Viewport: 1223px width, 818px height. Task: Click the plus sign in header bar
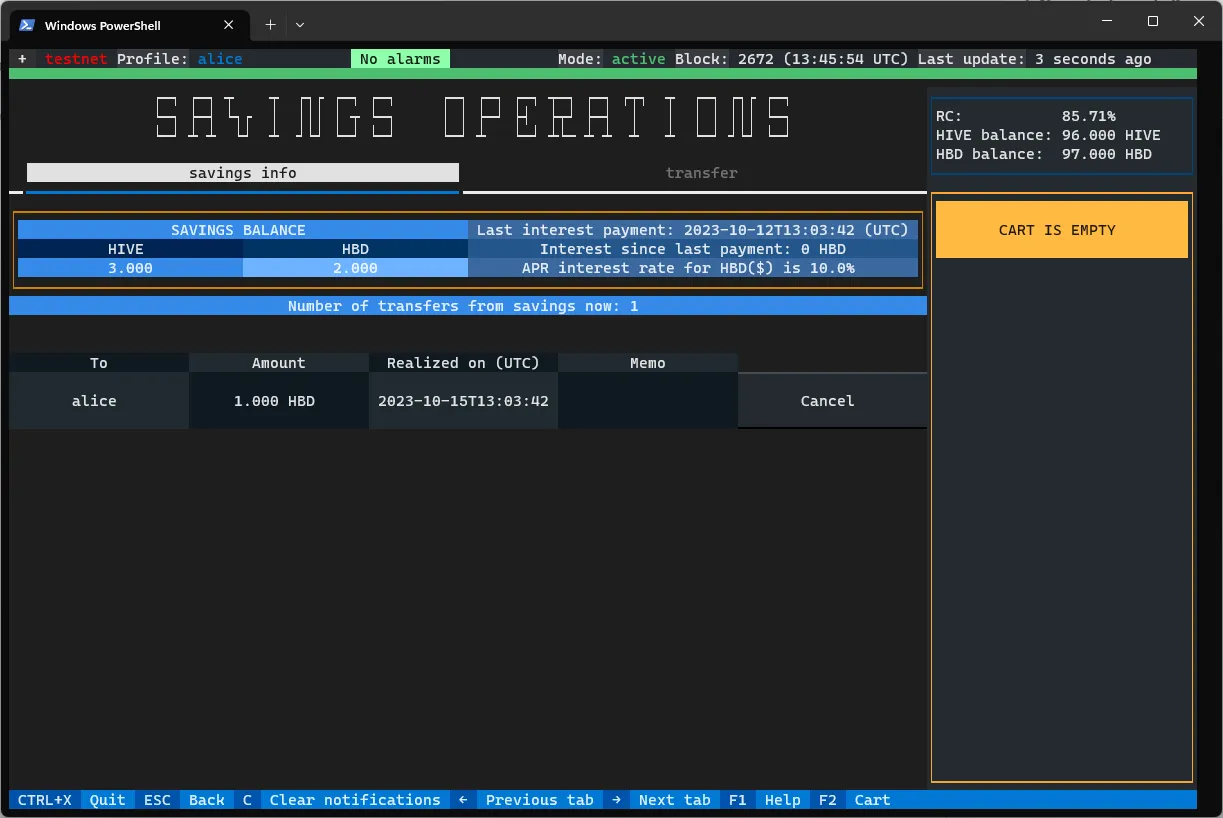coord(22,59)
